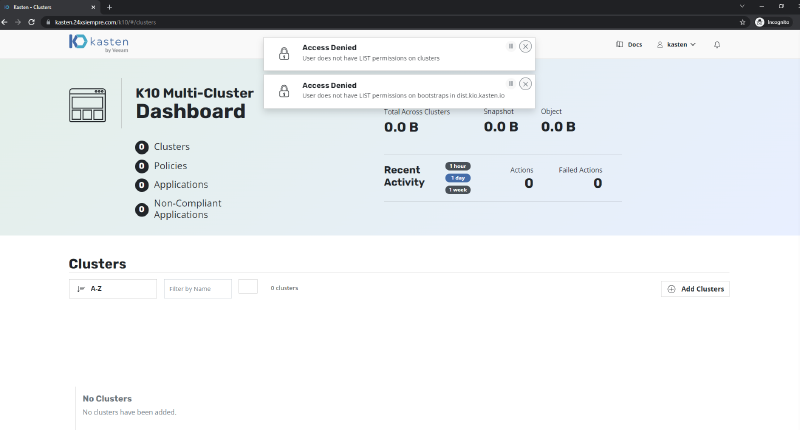Click the user profile icon

click(x=660, y=44)
